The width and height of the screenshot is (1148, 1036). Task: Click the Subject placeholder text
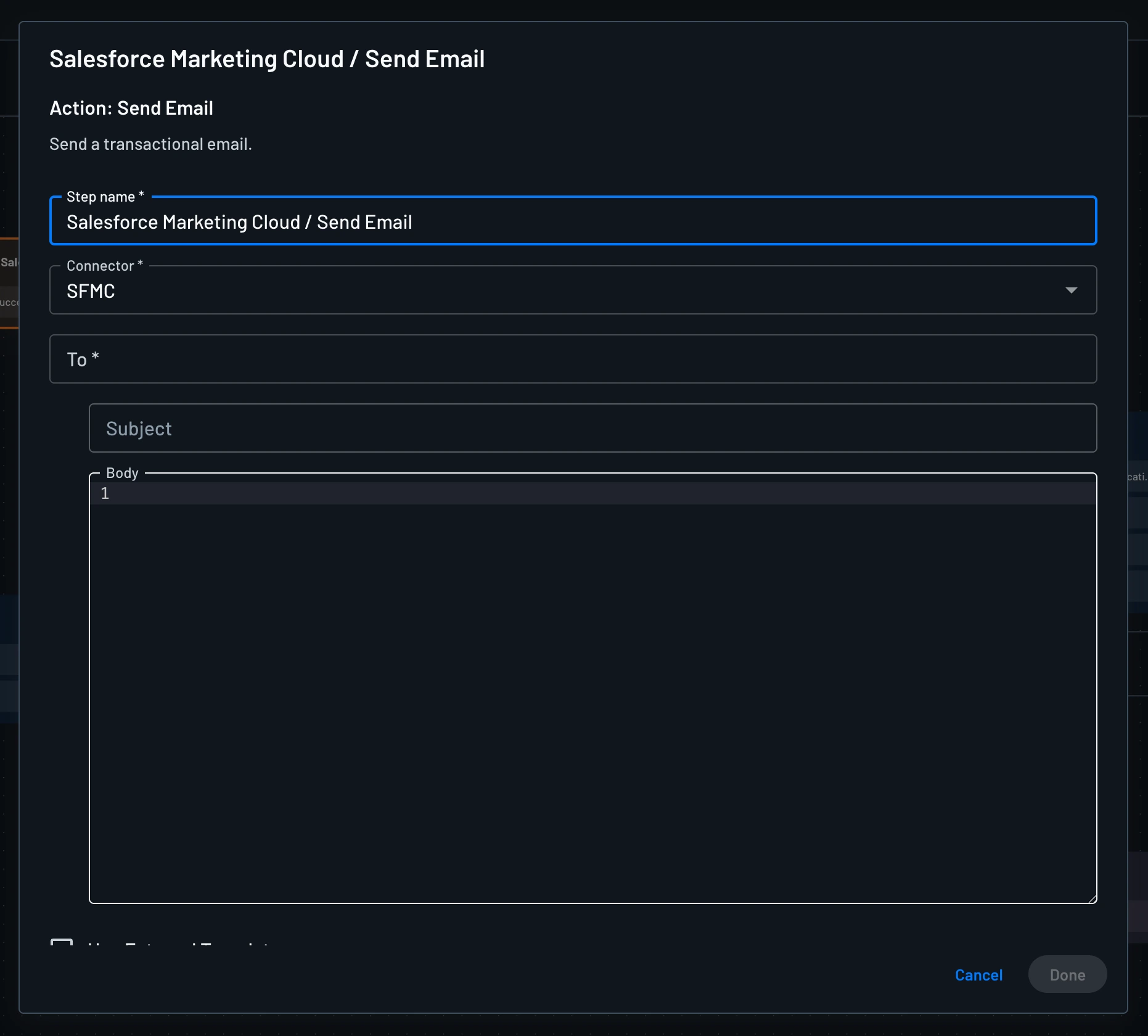(139, 428)
